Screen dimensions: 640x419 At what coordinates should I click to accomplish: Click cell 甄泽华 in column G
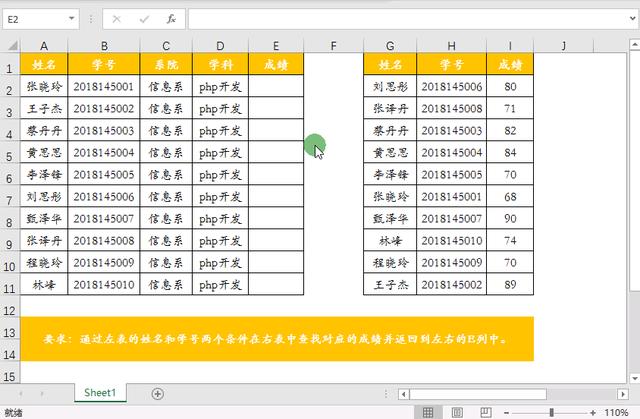[390, 218]
